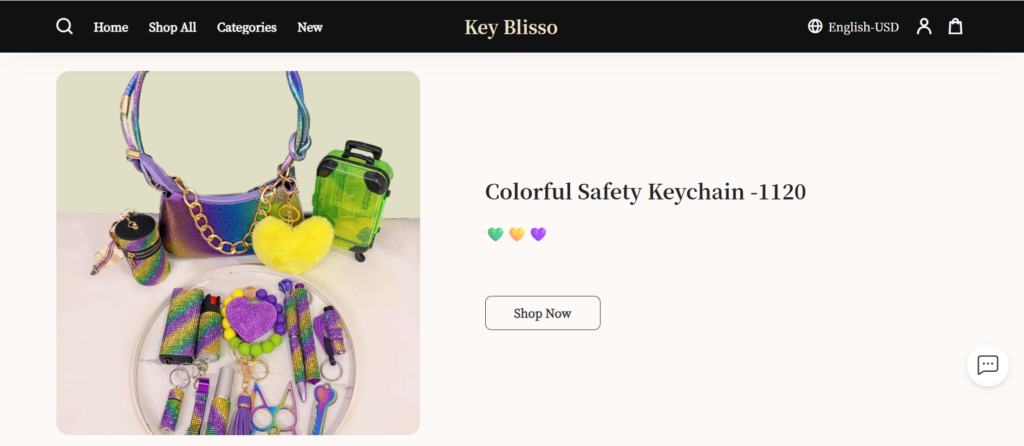The width and height of the screenshot is (1024, 446).
Task: Select the New nav item
Action: 310,27
